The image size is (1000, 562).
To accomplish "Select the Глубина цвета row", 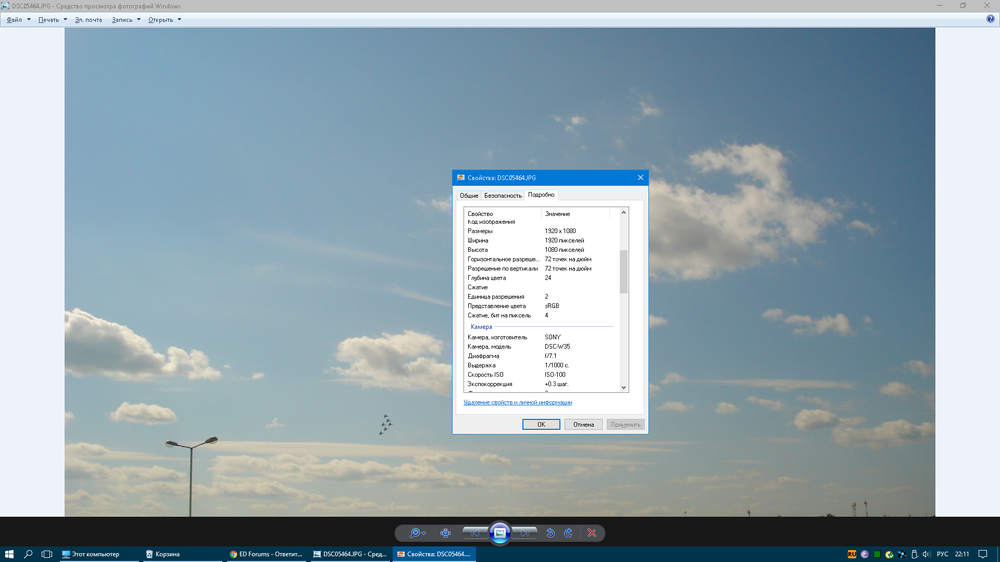I will click(541, 278).
